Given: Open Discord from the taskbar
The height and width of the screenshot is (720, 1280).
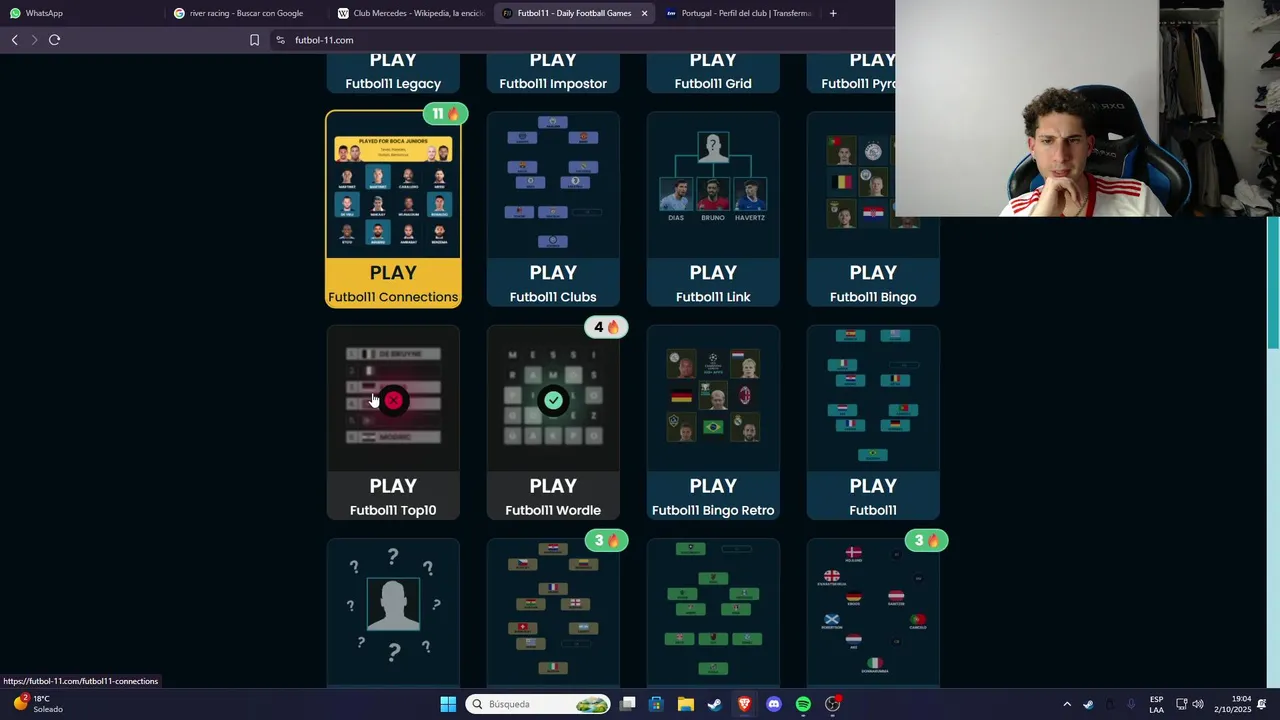Looking at the screenshot, I should coord(773,704).
